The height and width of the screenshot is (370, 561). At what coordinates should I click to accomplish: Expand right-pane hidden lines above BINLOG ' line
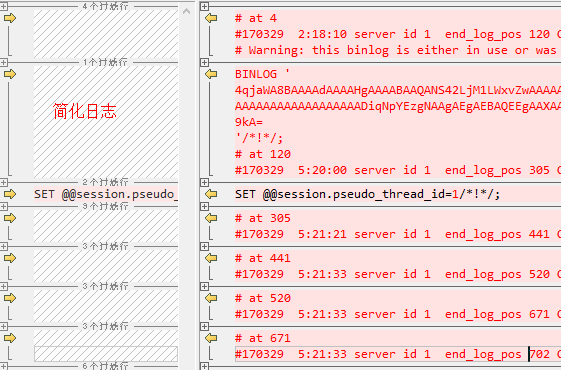point(204,62)
